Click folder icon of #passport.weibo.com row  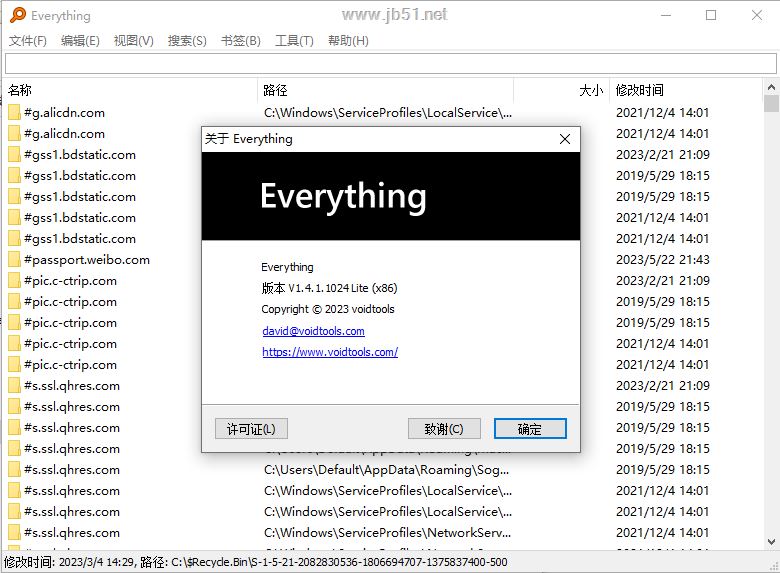pyautogui.click(x=14, y=260)
